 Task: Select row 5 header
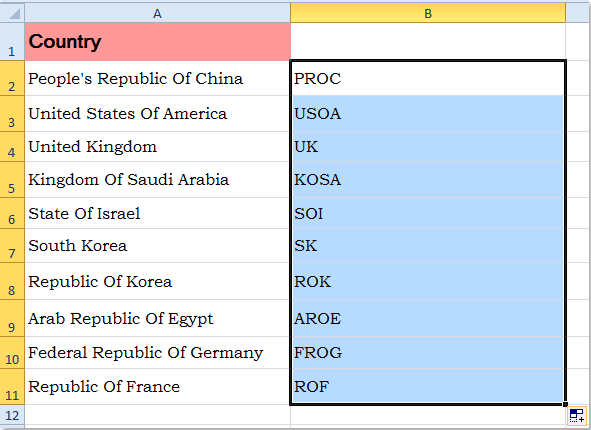tap(12, 179)
